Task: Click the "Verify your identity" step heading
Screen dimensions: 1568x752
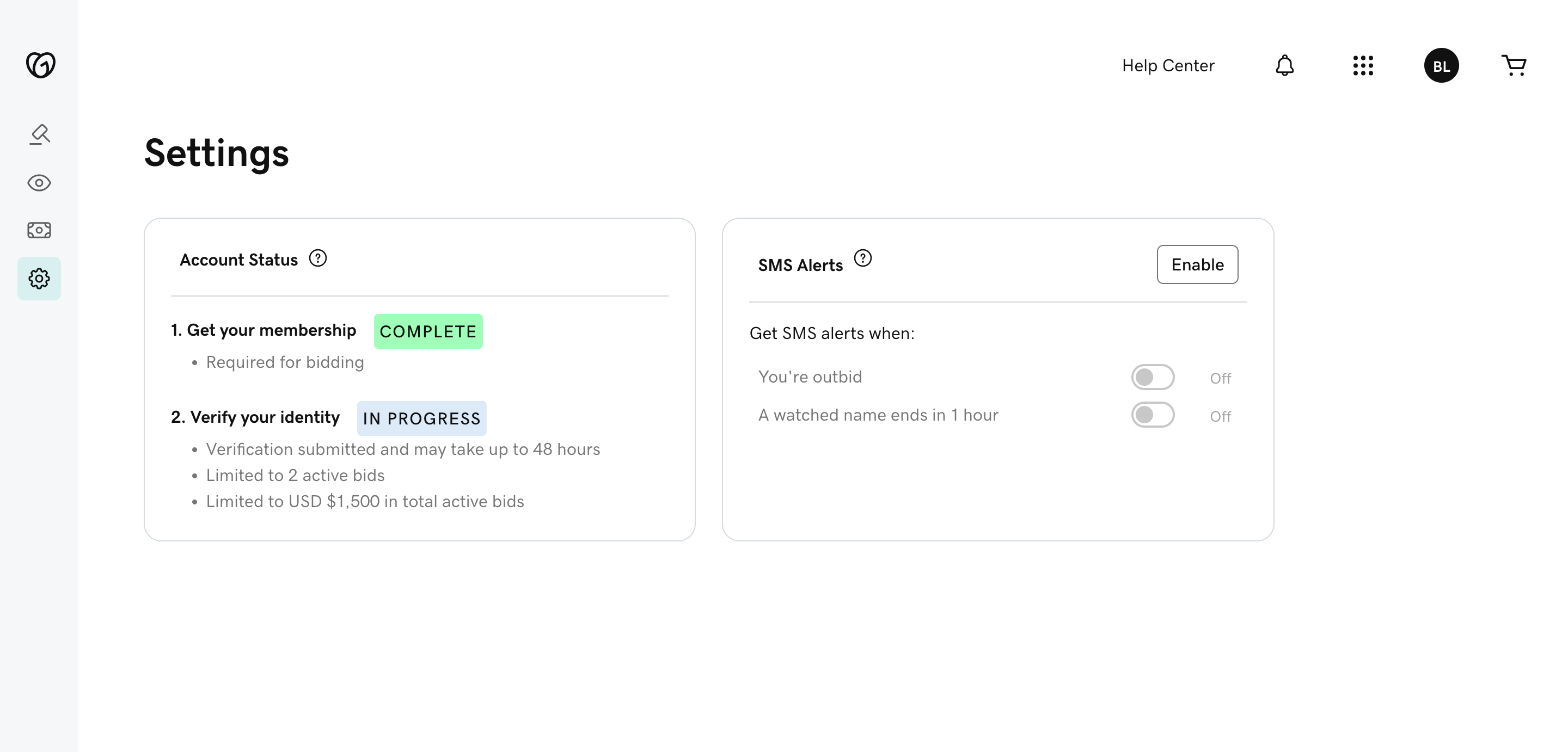Action: [255, 417]
